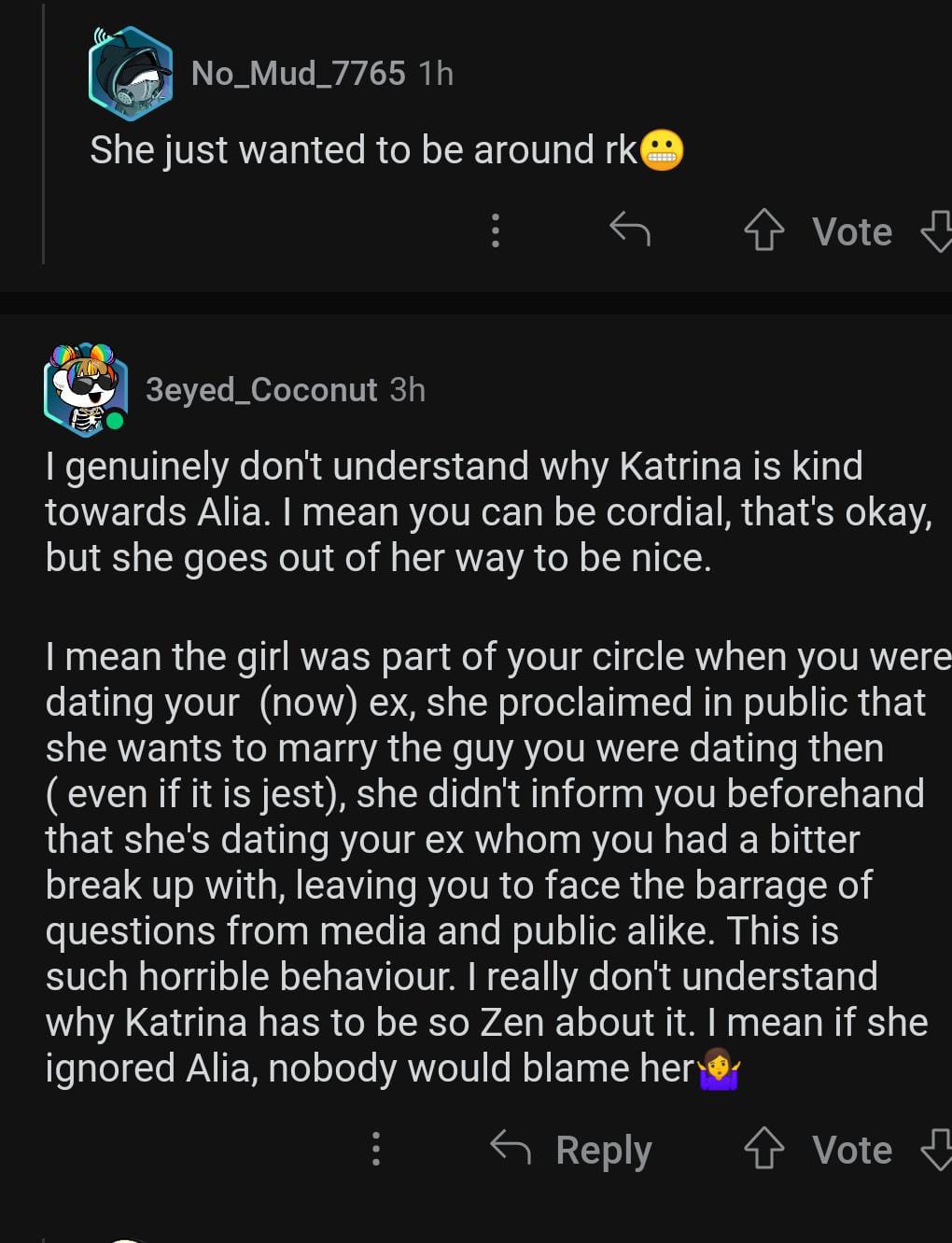The width and height of the screenshot is (952, 1243).
Task: Tap the shrug emoji ending 3eyed_Coconut's comment
Action: [719, 1070]
